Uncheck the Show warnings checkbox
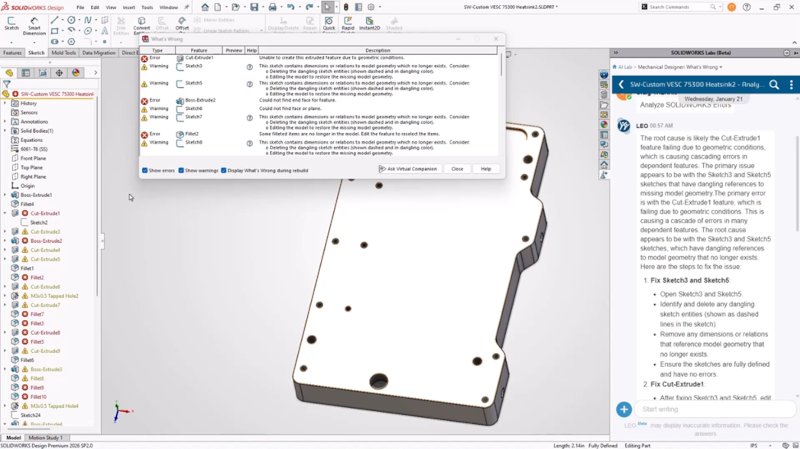800x449 pixels. [182, 170]
